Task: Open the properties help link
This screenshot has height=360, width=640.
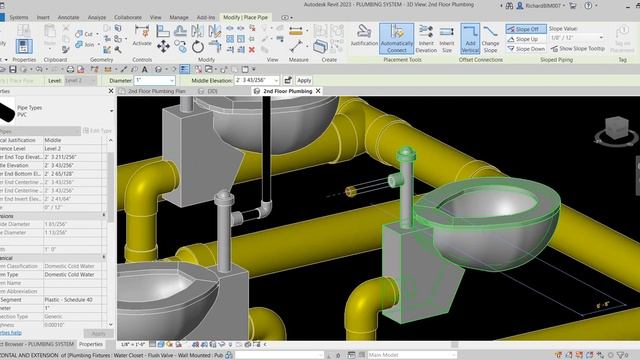Action: pyautogui.click(x=11, y=333)
